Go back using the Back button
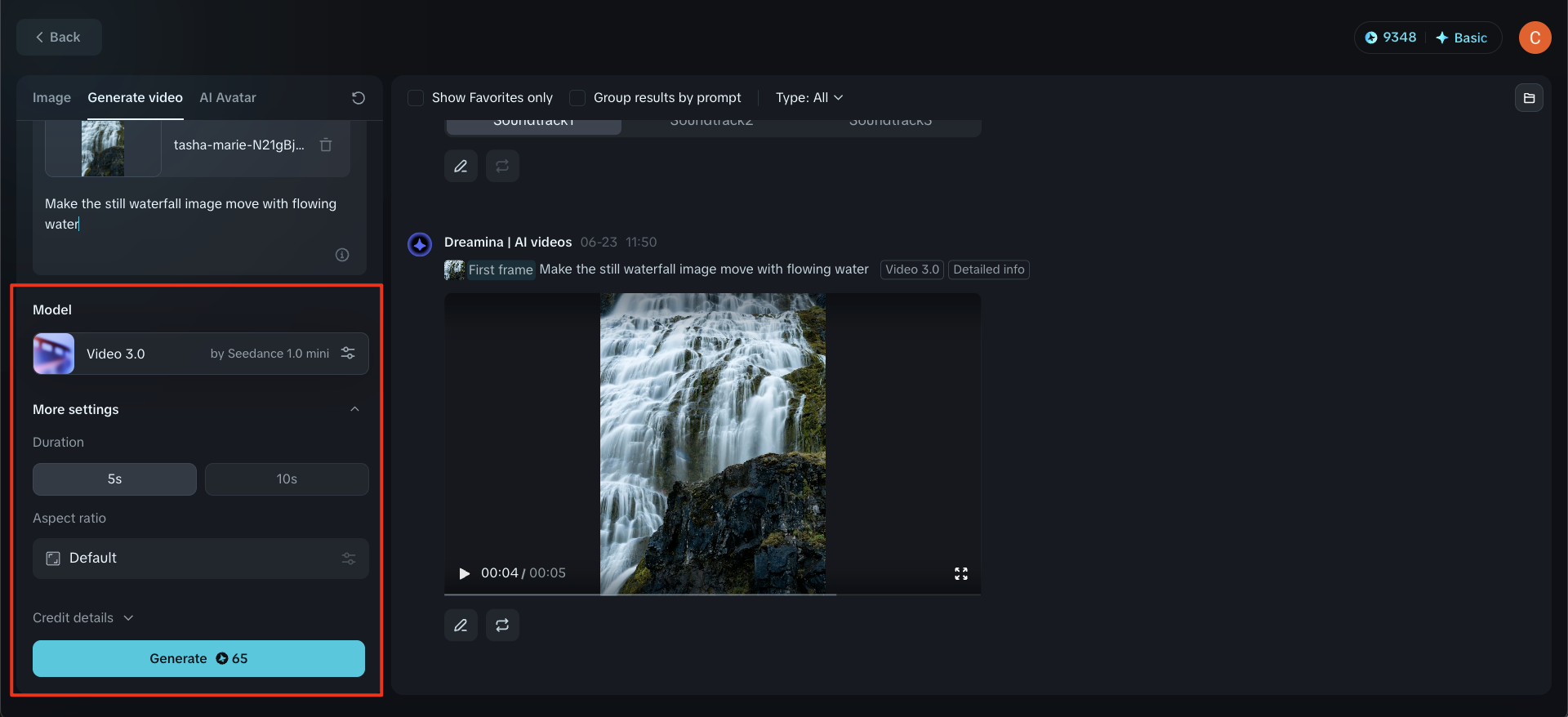1568x717 pixels. coord(59,38)
